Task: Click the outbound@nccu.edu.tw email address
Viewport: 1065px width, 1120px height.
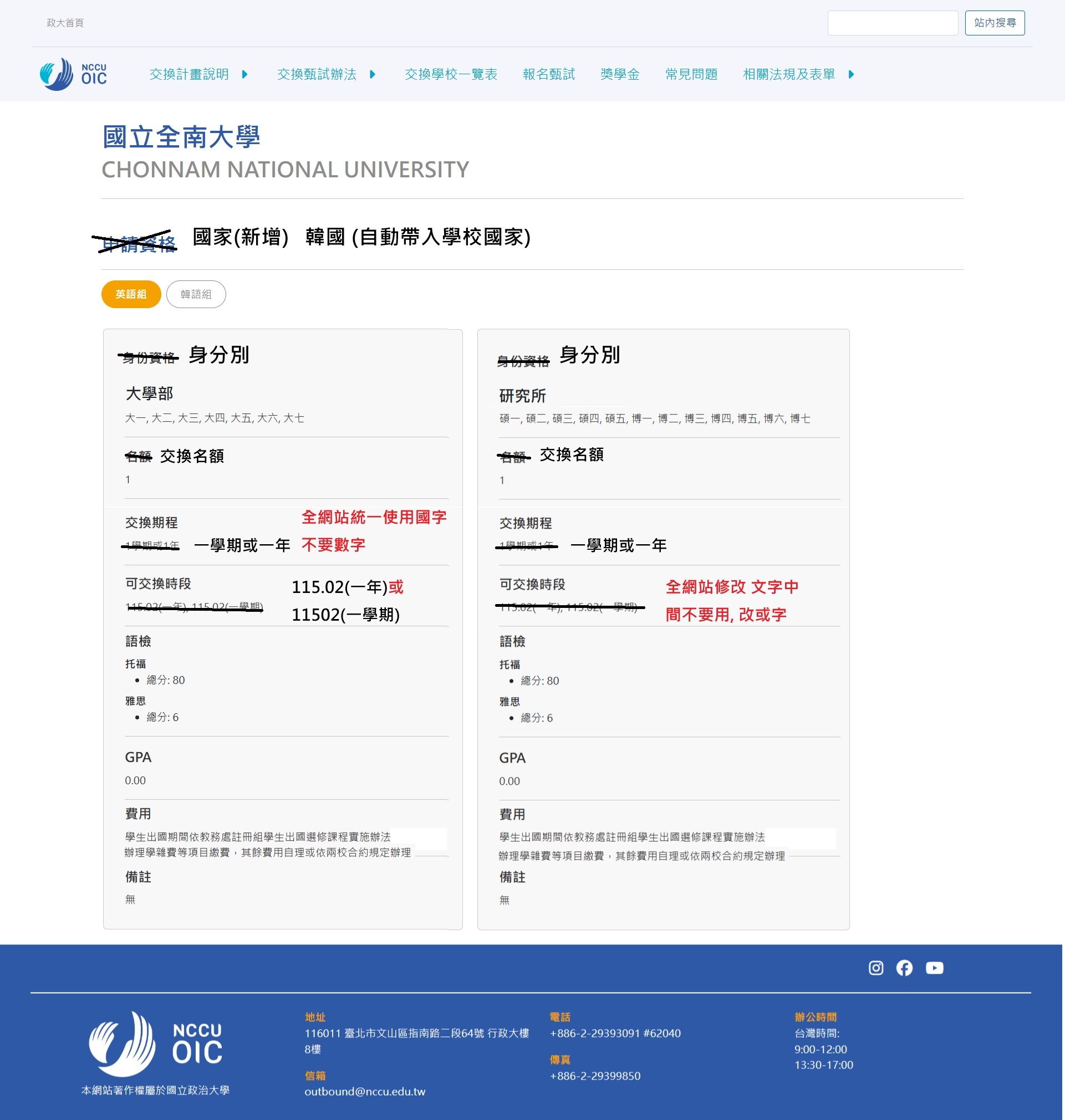Action: (365, 1092)
